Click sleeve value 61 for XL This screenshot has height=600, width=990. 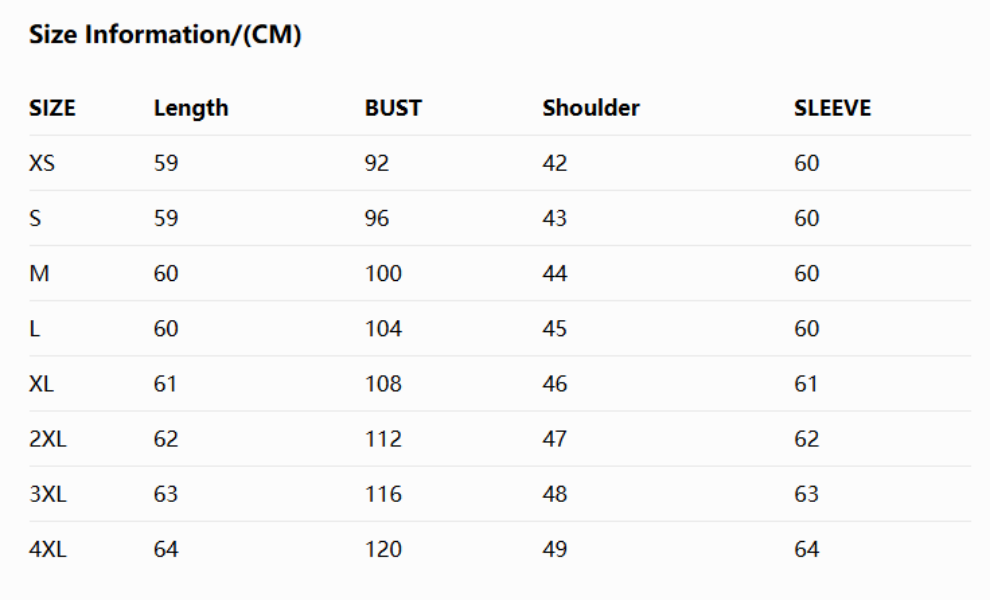[x=806, y=383]
